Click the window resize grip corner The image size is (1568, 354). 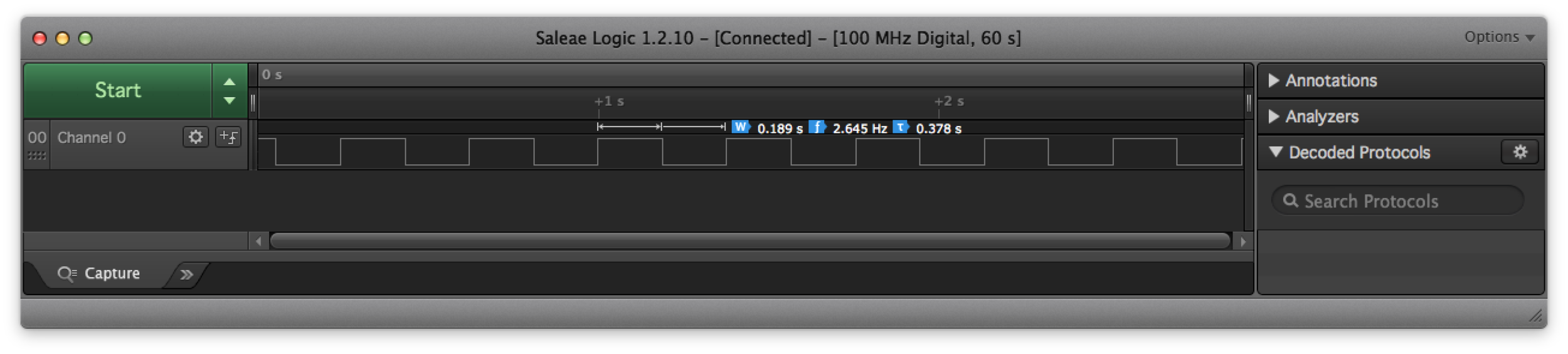[x=1535, y=316]
